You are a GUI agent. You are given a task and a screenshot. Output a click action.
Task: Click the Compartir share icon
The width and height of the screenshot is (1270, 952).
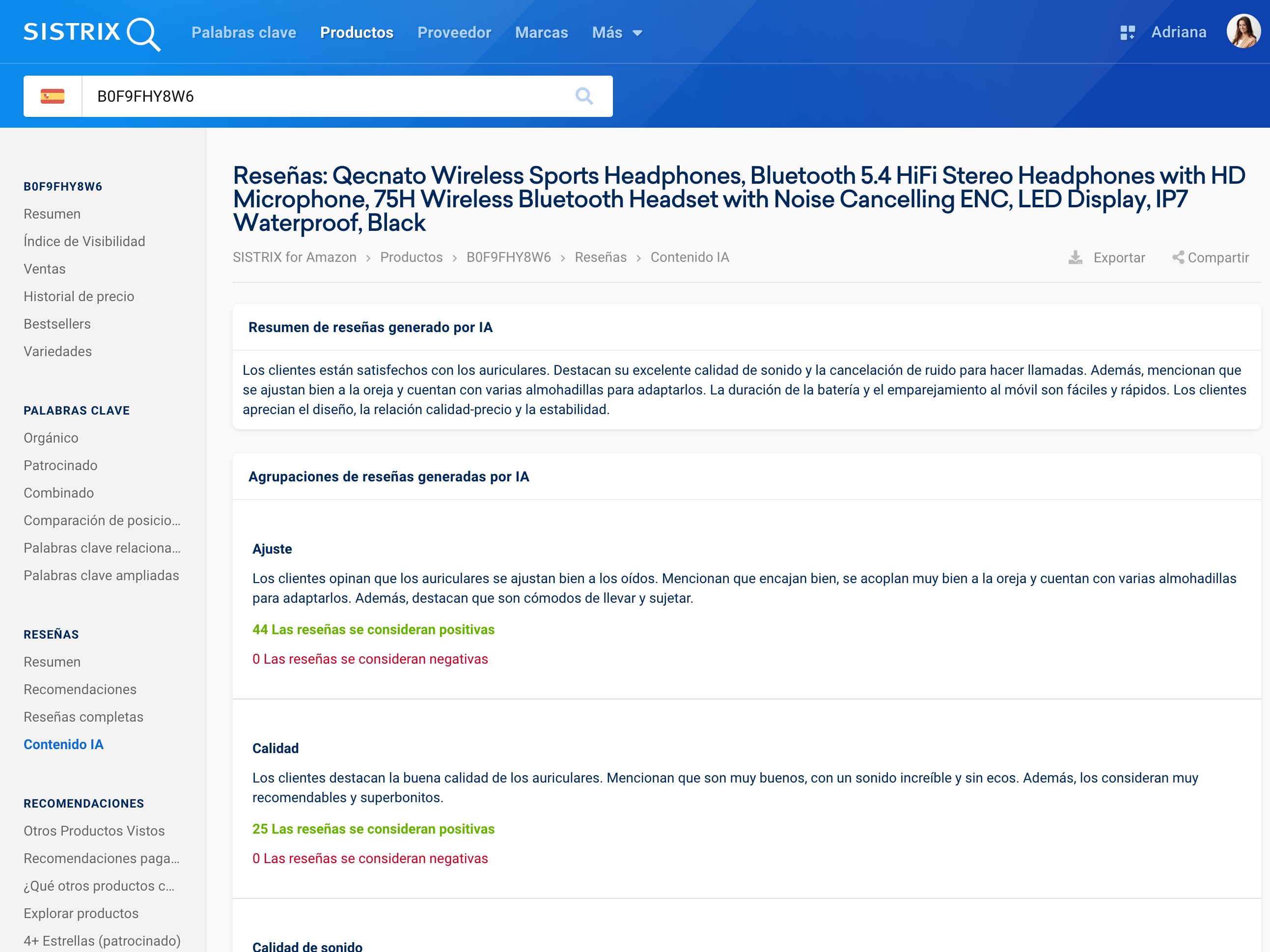click(1178, 257)
